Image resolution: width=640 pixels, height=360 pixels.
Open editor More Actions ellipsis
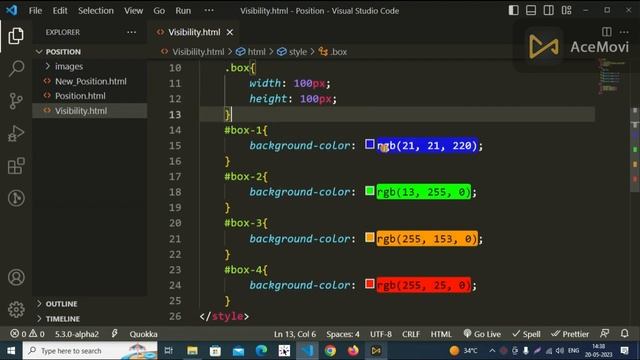point(624,32)
